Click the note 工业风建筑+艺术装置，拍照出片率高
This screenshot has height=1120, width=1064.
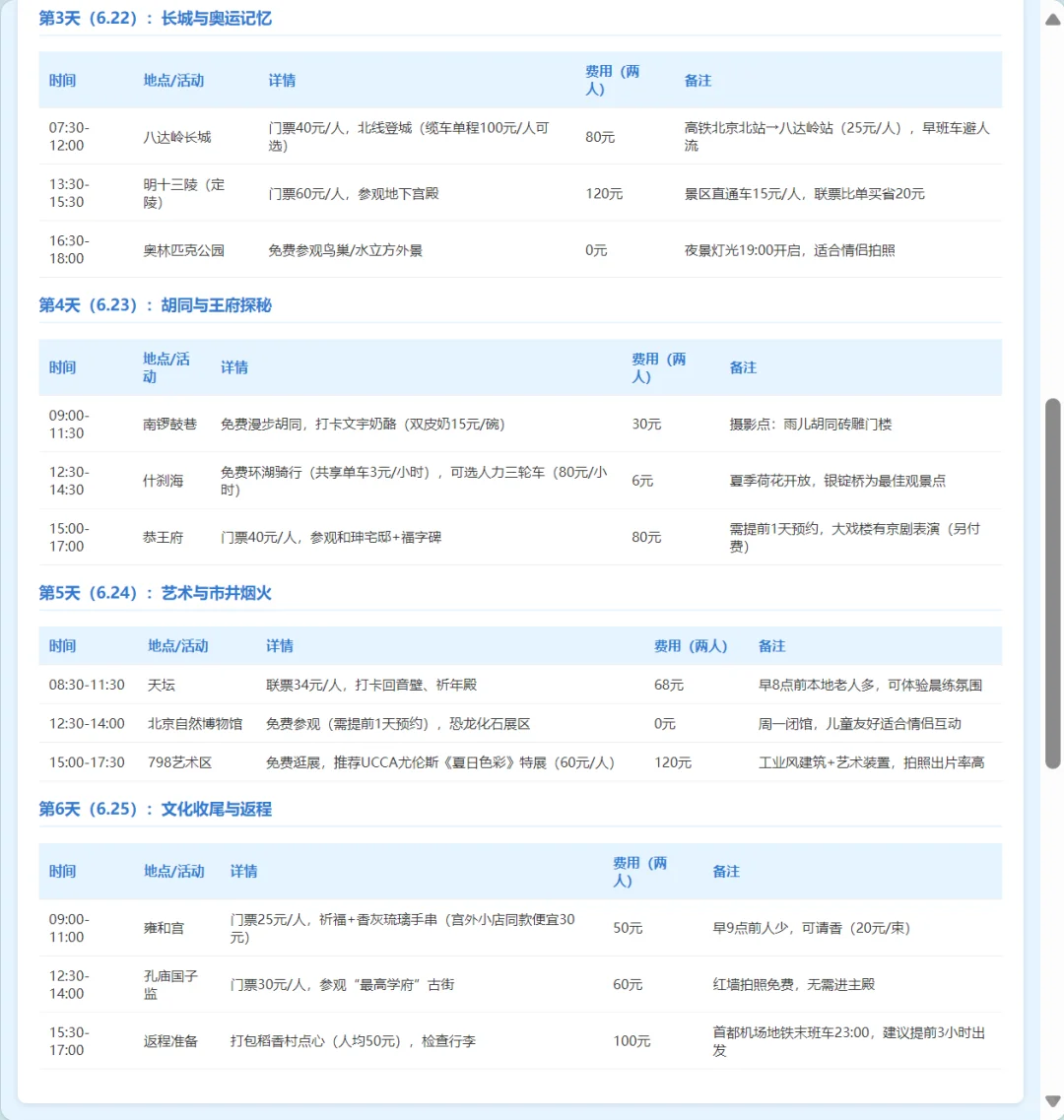point(871,762)
